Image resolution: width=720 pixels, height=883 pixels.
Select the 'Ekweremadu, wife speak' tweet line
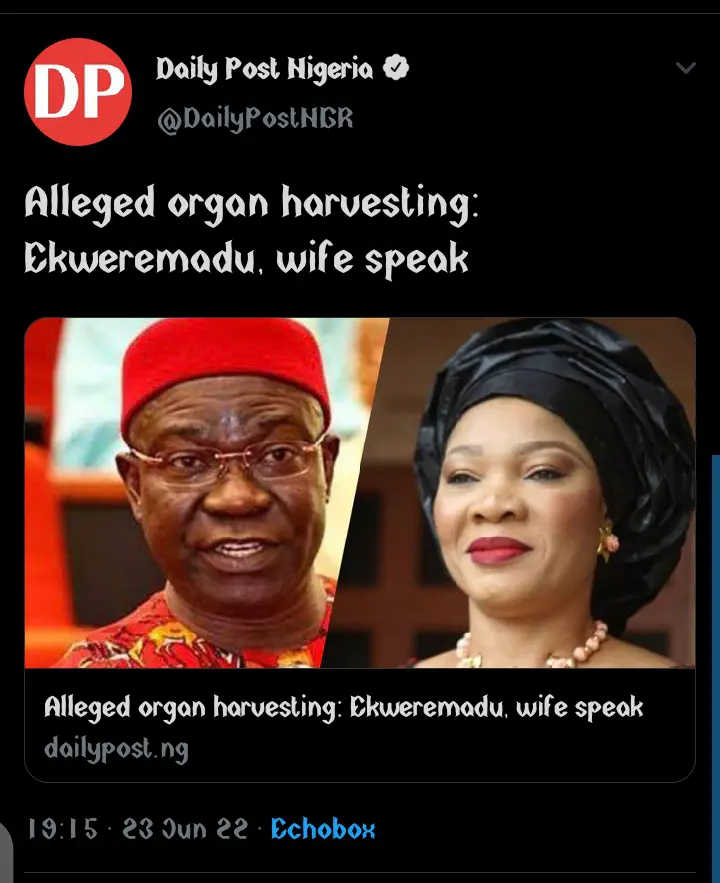coord(246,260)
